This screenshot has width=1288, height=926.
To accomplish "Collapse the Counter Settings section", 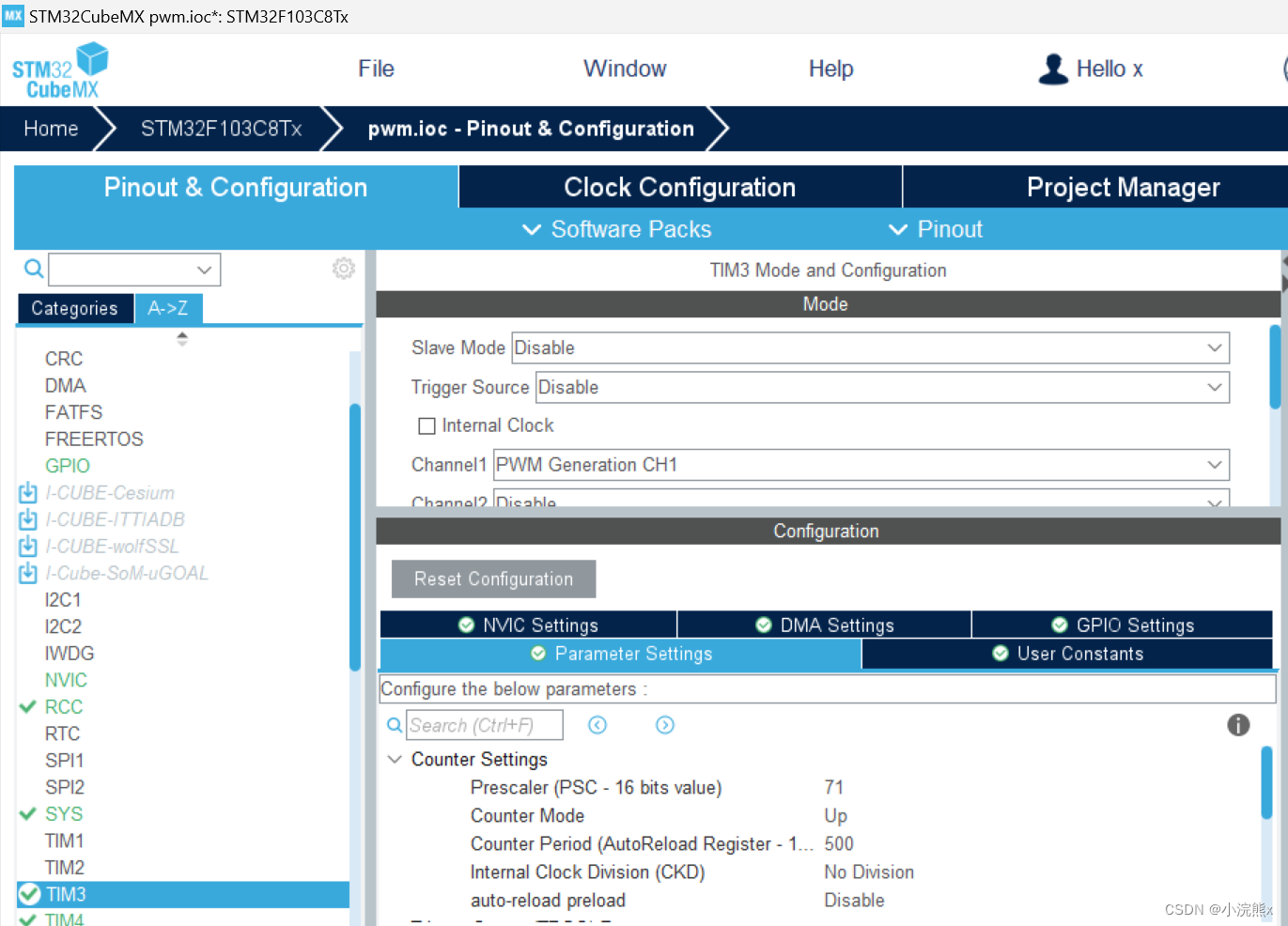I will pyautogui.click(x=395, y=759).
